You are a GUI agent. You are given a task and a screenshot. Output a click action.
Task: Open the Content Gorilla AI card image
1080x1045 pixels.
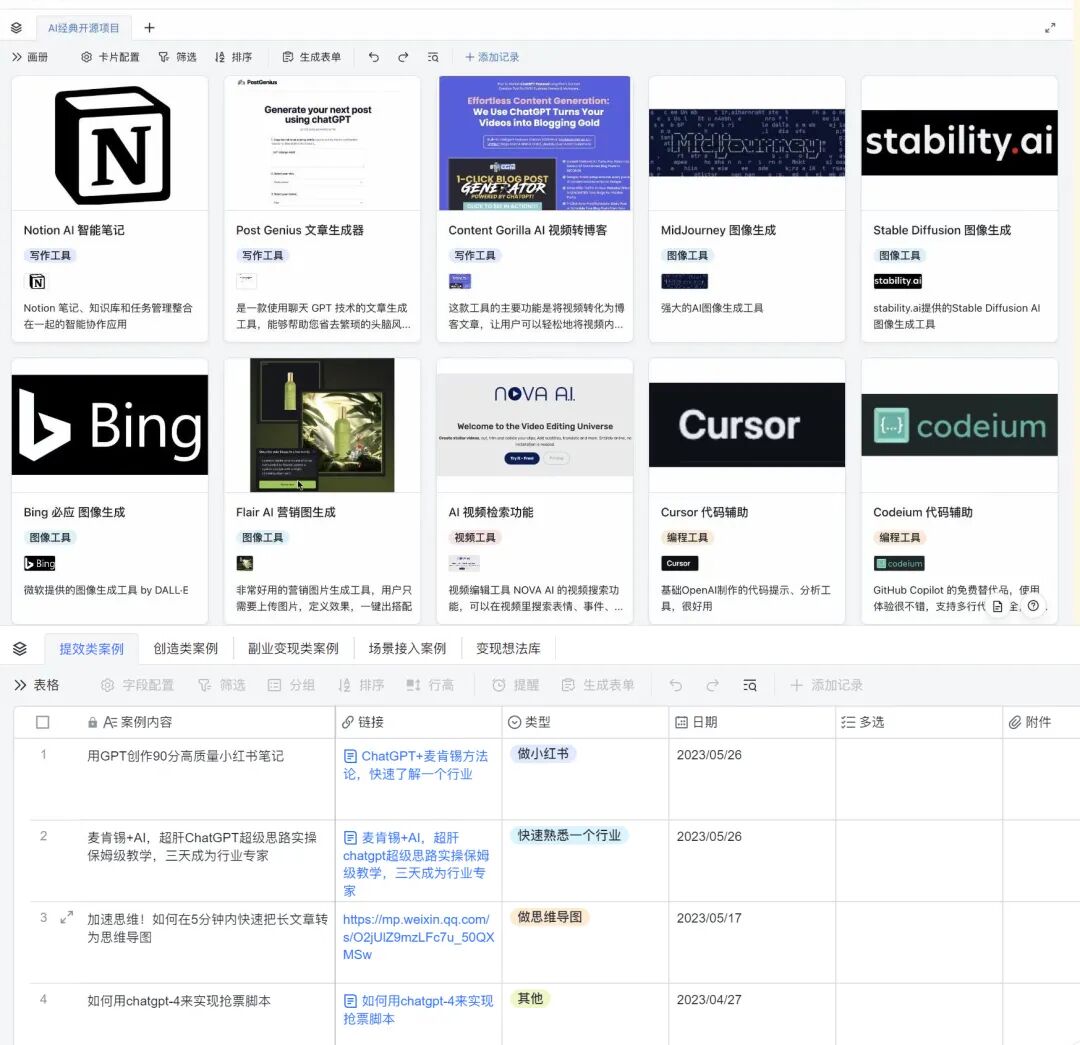(534, 143)
